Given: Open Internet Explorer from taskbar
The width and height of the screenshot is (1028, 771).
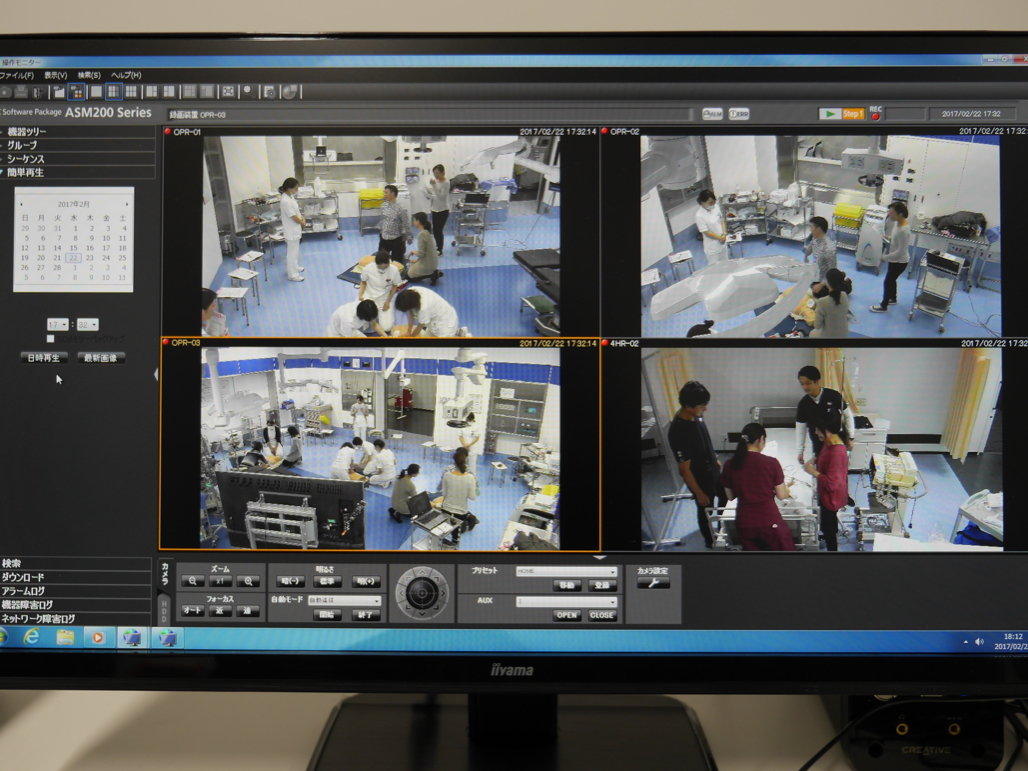Looking at the screenshot, I should coord(32,637).
